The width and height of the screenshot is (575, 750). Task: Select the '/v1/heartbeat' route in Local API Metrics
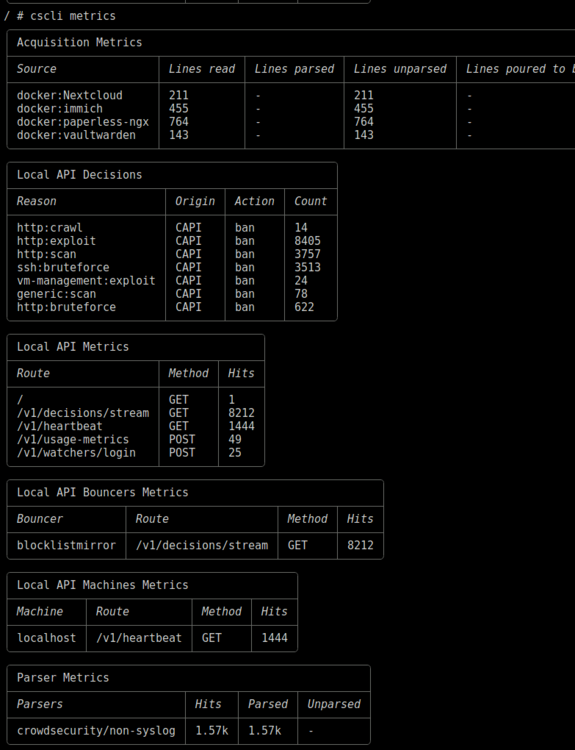[x=60, y=426]
